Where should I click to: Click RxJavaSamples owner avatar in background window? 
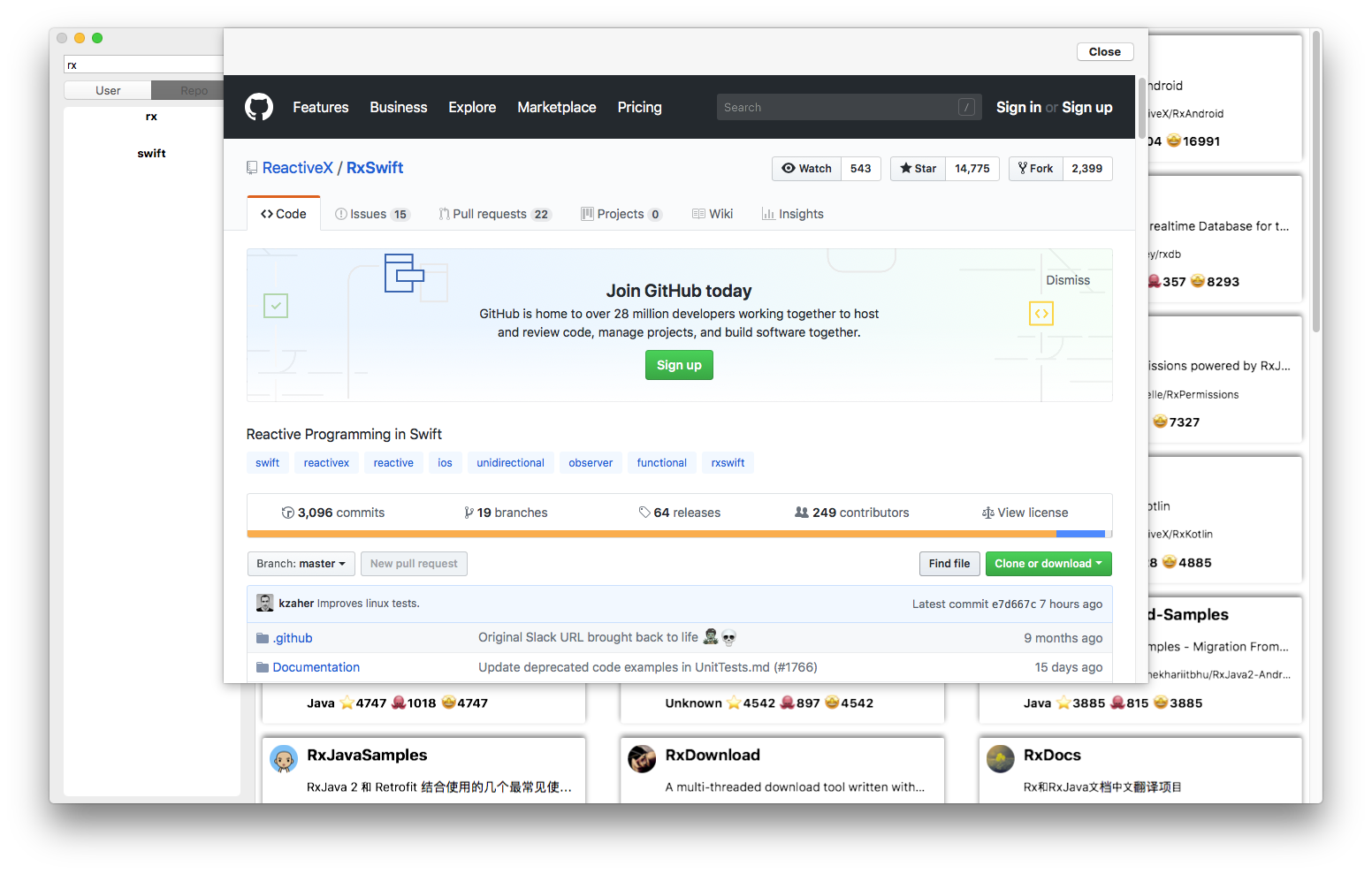[284, 759]
